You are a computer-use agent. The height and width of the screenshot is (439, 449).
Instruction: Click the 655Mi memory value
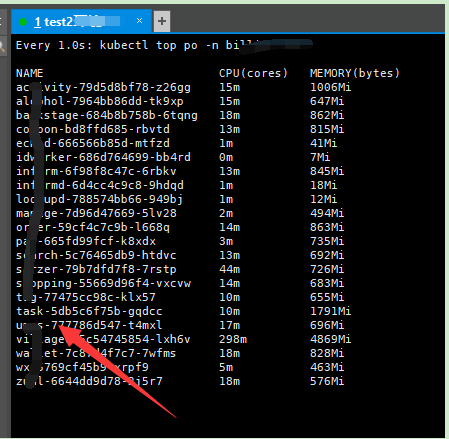pyautogui.click(x=327, y=297)
